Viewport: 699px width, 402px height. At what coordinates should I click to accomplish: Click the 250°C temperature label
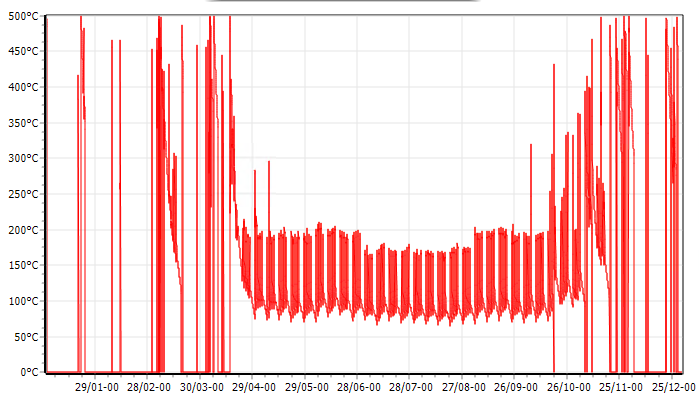pos(22,194)
